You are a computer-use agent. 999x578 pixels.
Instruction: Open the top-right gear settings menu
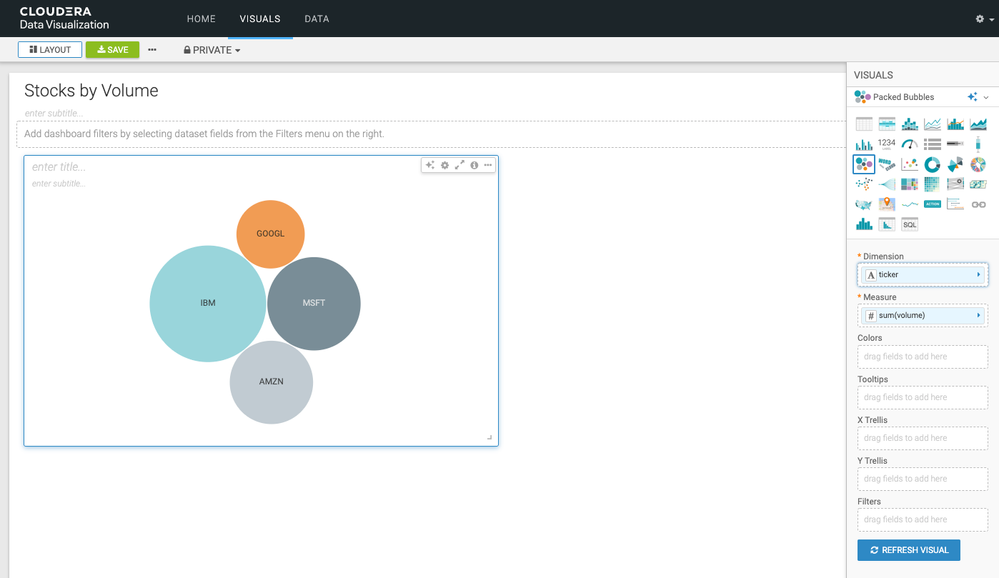[984, 19]
